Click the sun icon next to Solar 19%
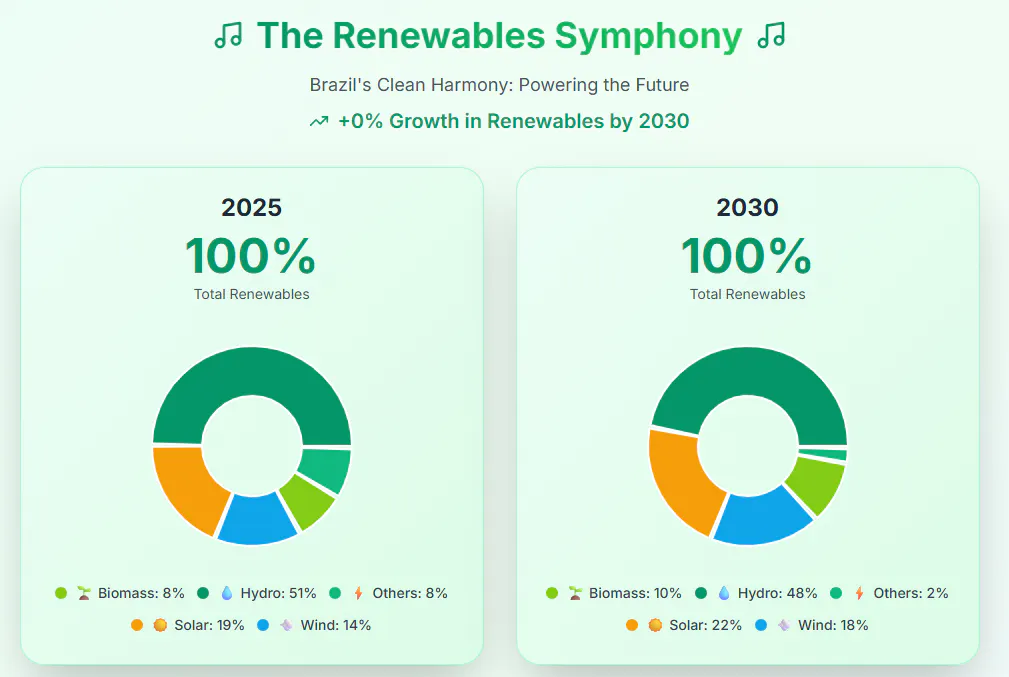1009x677 pixels. pos(160,626)
